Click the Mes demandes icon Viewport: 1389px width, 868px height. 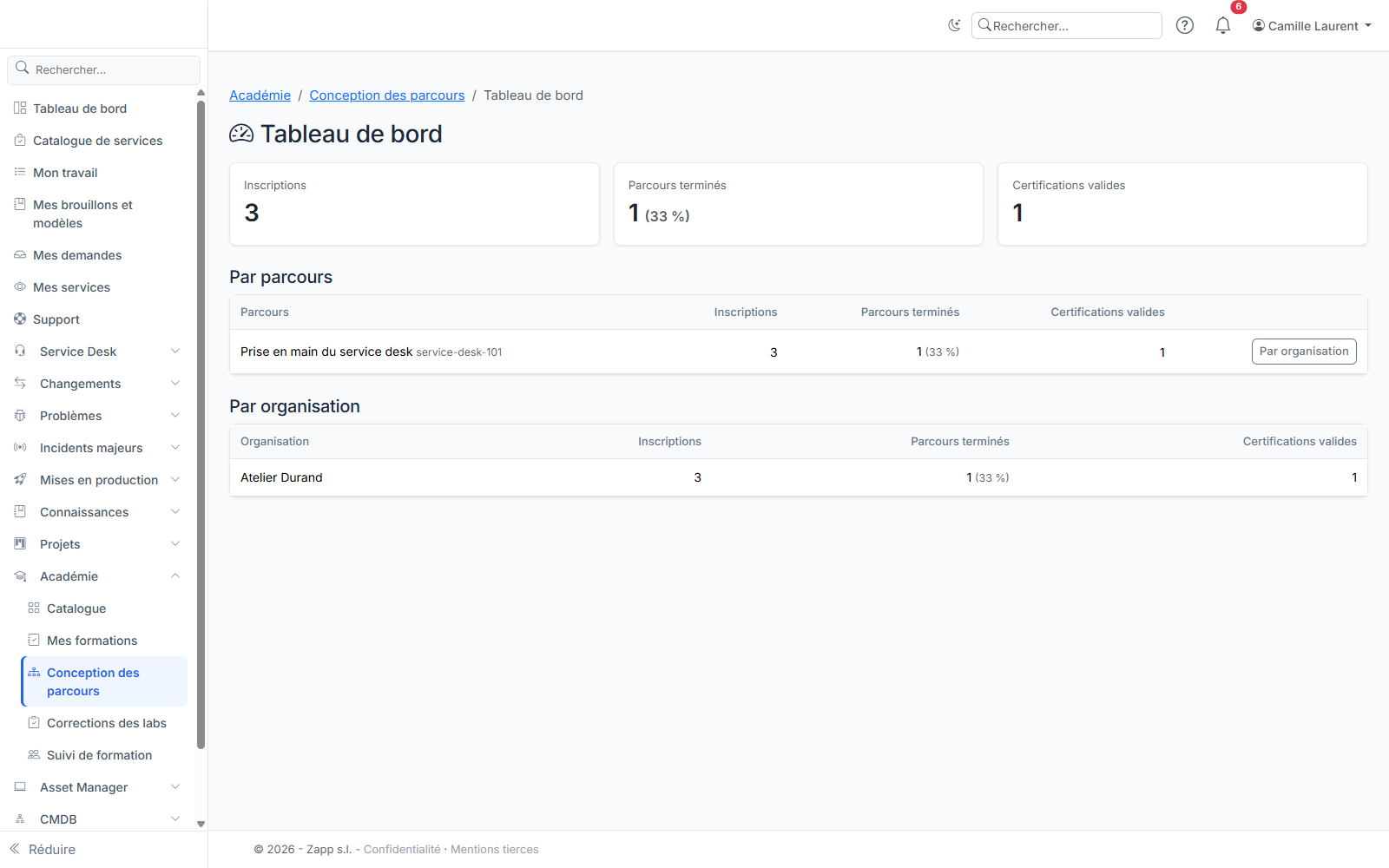tap(20, 254)
